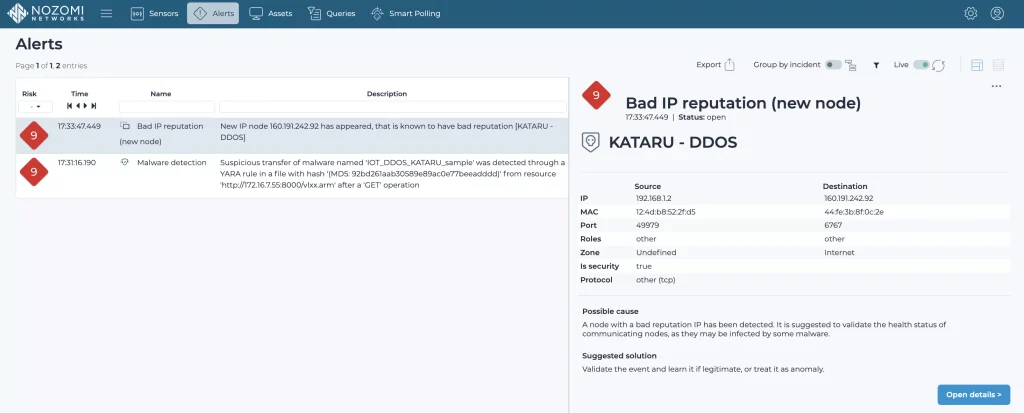Click the Status: open text
Image resolution: width=1024 pixels, height=413 pixels.
coord(702,118)
